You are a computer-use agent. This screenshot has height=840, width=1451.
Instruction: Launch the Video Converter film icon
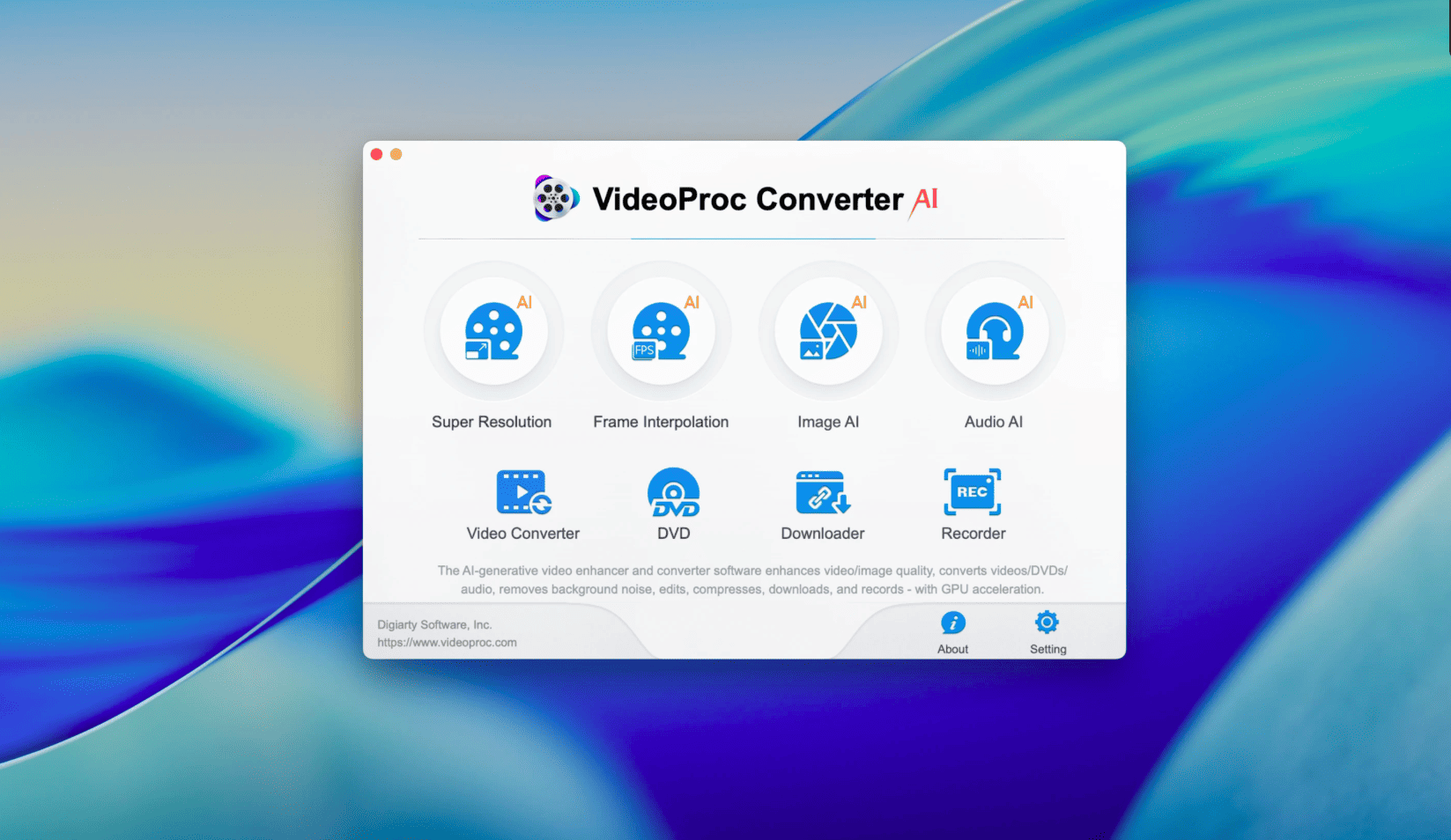tap(523, 491)
